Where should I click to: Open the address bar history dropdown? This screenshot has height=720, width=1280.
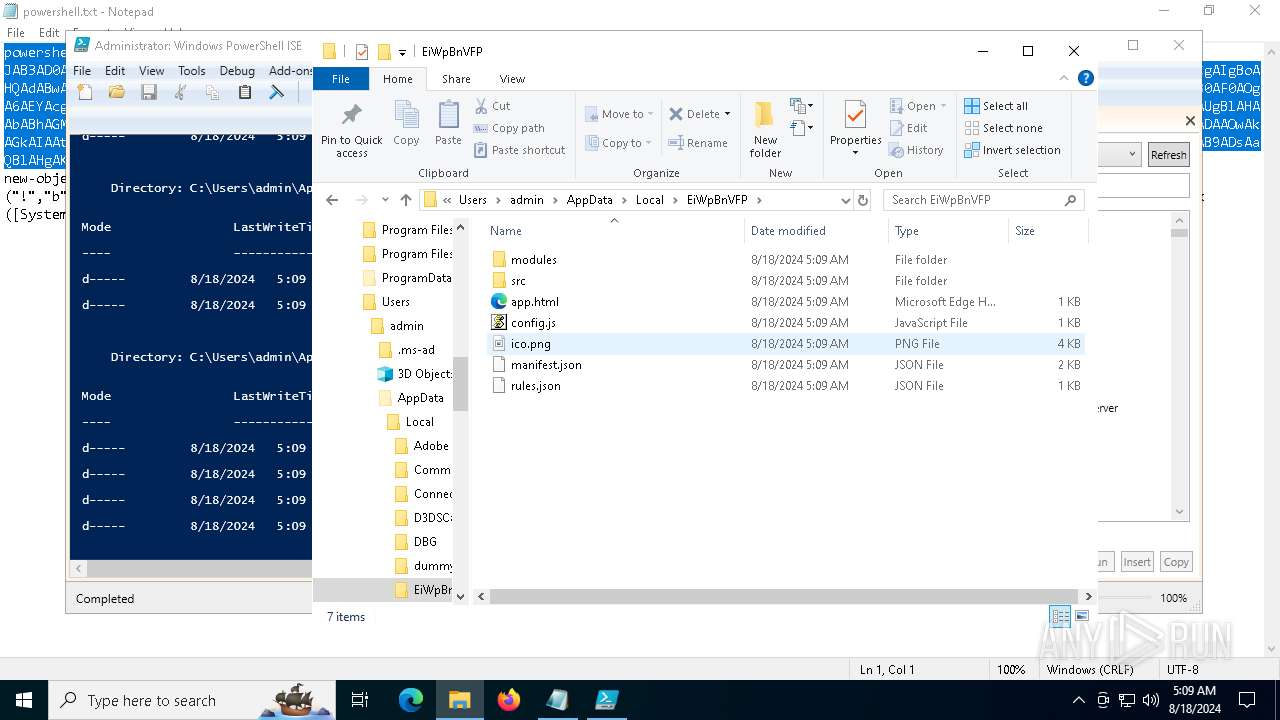(846, 200)
